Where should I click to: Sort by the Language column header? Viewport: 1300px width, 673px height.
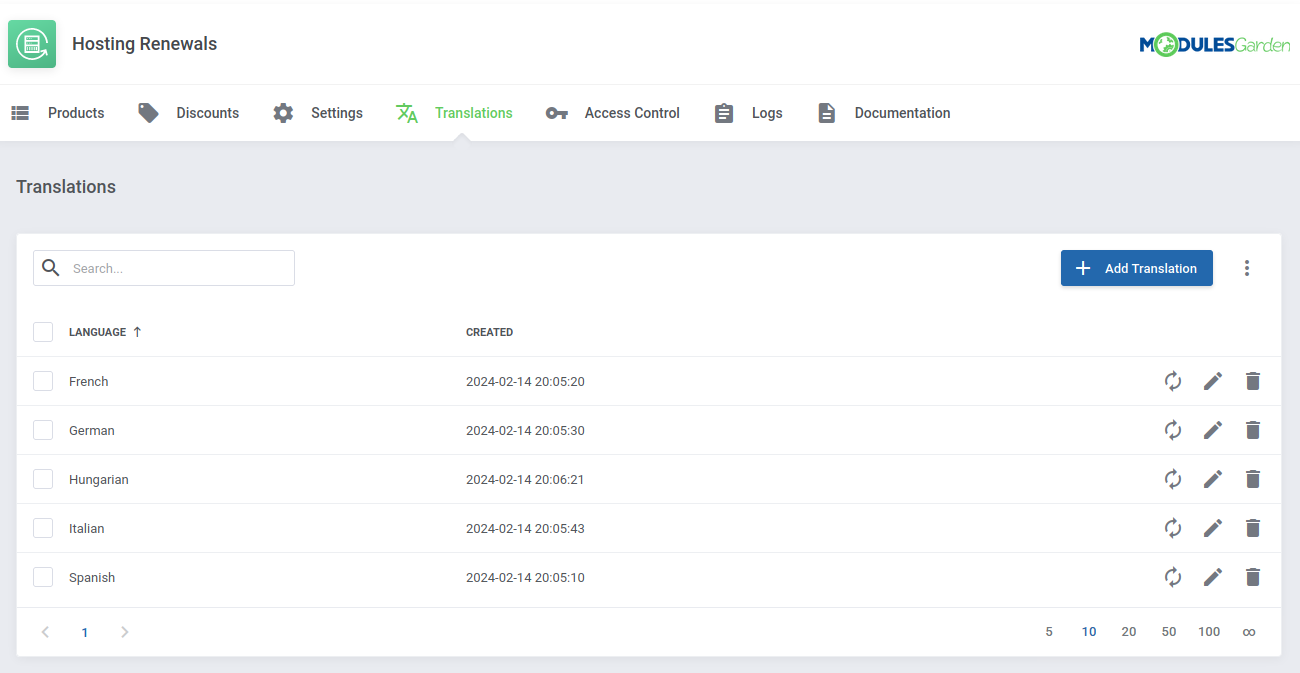[x=105, y=332]
